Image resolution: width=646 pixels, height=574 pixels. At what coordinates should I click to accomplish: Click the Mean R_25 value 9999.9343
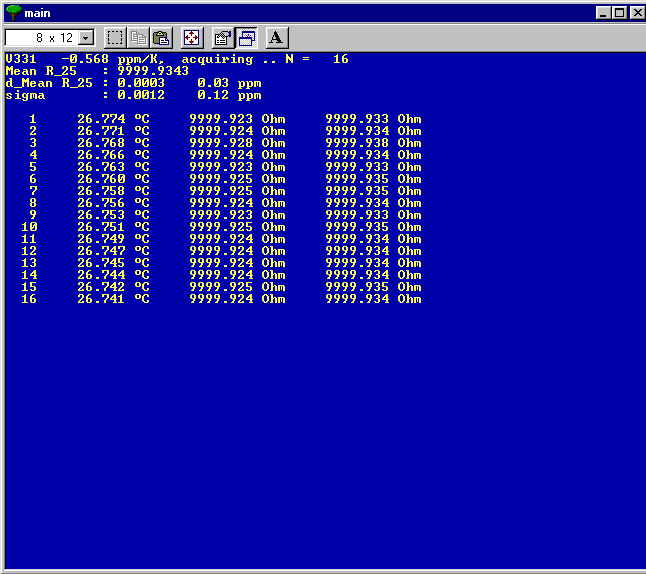153,72
